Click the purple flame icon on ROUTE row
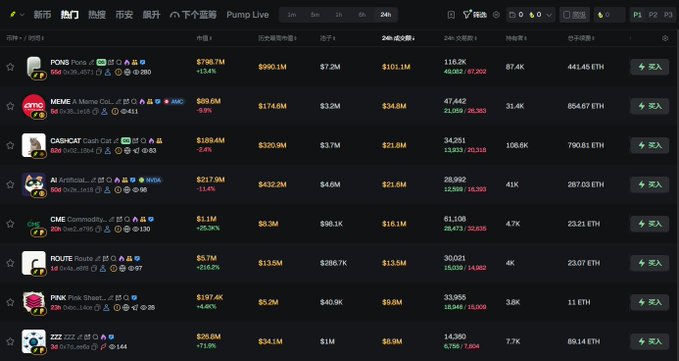Image resolution: width=679 pixels, height=361 pixels. point(121,259)
